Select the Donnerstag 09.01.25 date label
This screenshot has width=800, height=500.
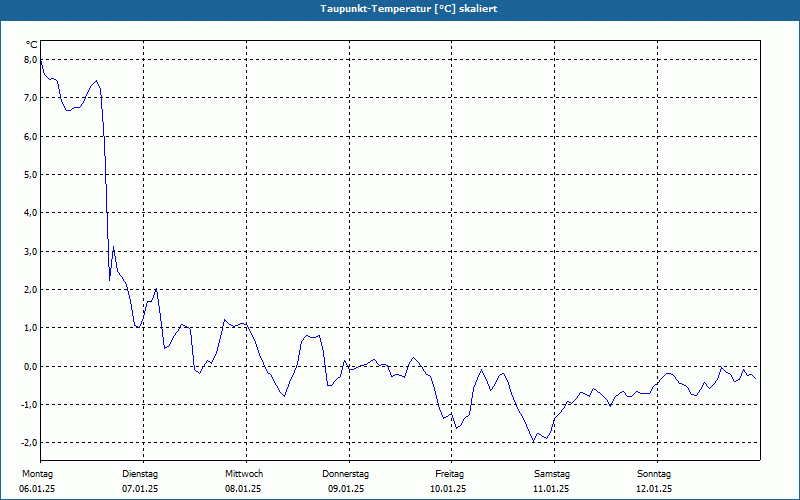(345, 481)
